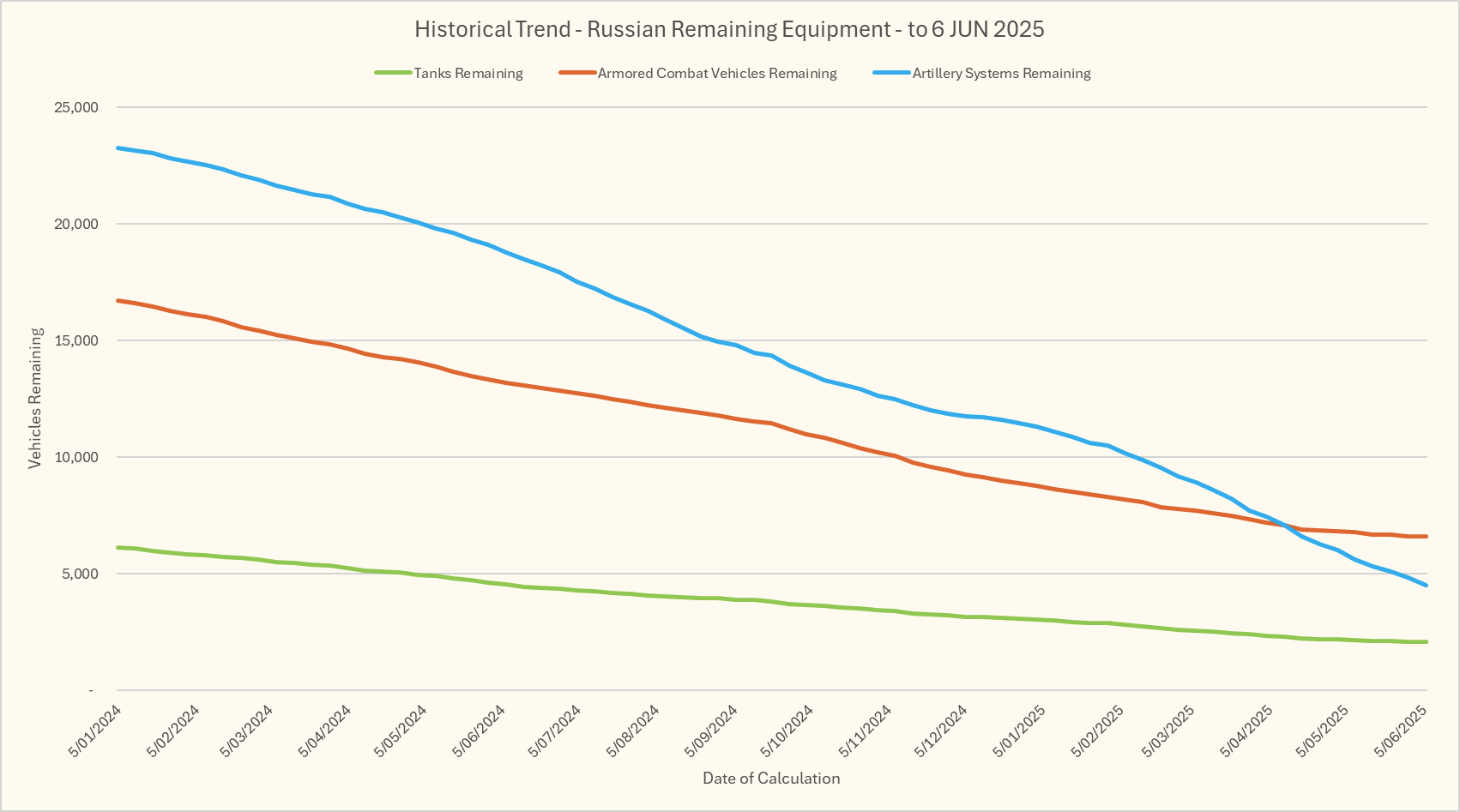The height and width of the screenshot is (812, 1460).
Task: Select the Vehicles Remaining vertical axis title
Action: (35, 398)
